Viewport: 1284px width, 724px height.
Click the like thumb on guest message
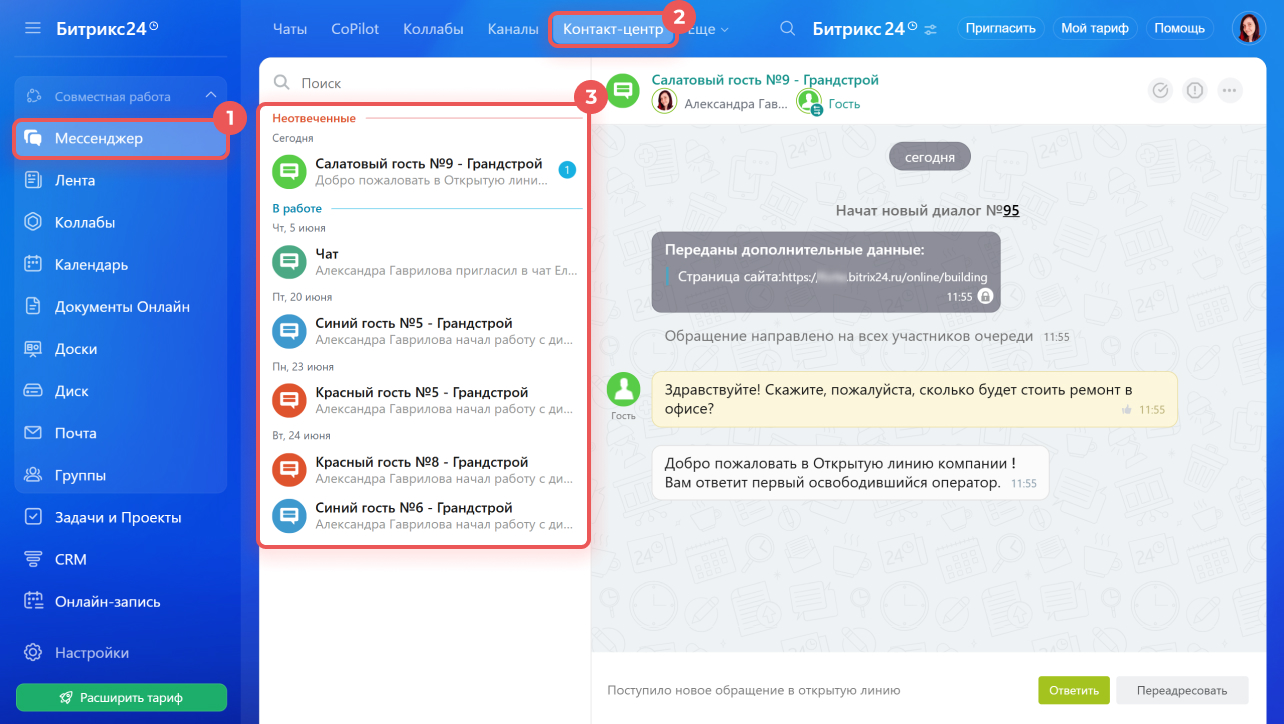coord(1127,410)
